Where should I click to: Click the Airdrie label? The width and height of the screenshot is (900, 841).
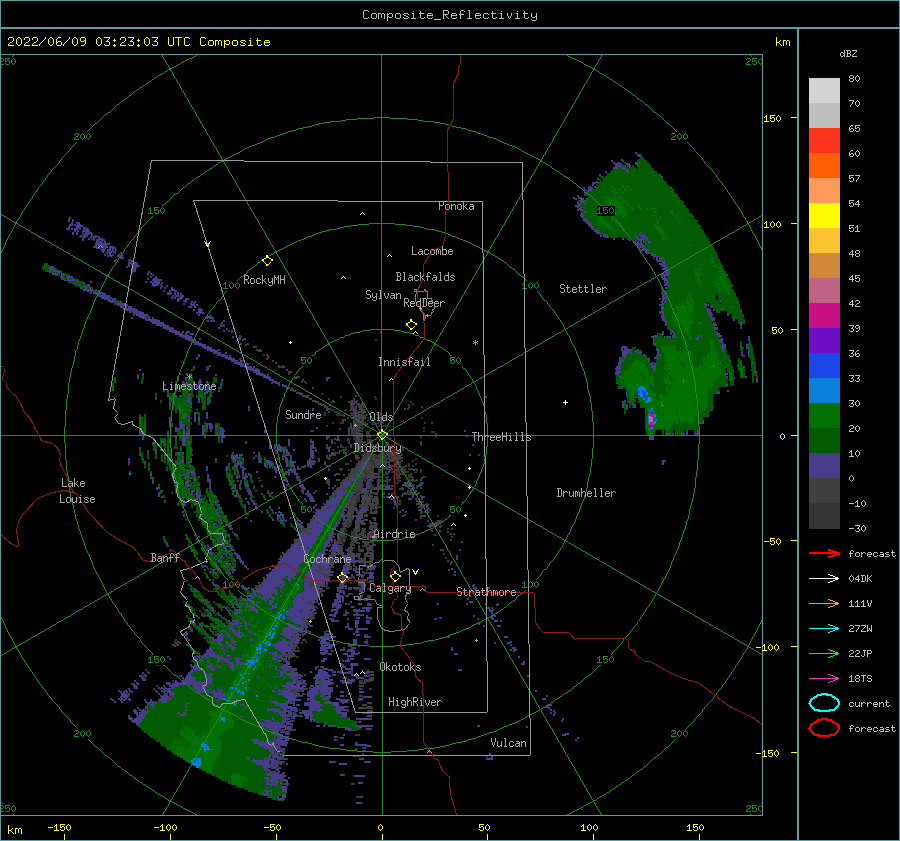point(394,534)
